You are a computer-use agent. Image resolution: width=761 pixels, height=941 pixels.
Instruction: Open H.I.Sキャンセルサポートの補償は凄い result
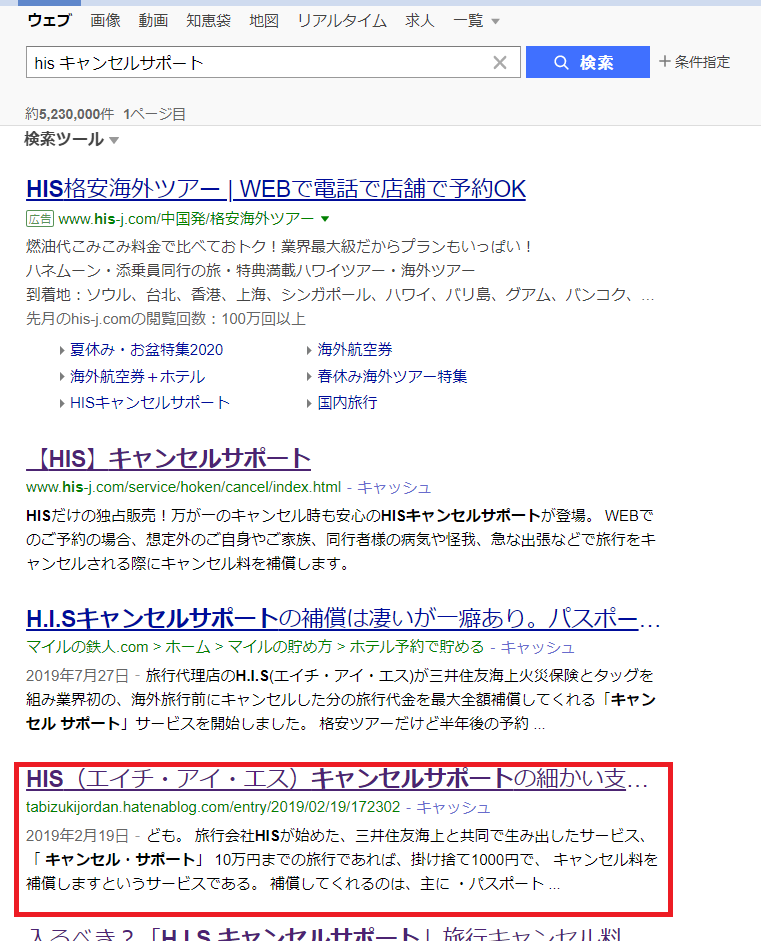point(343,619)
